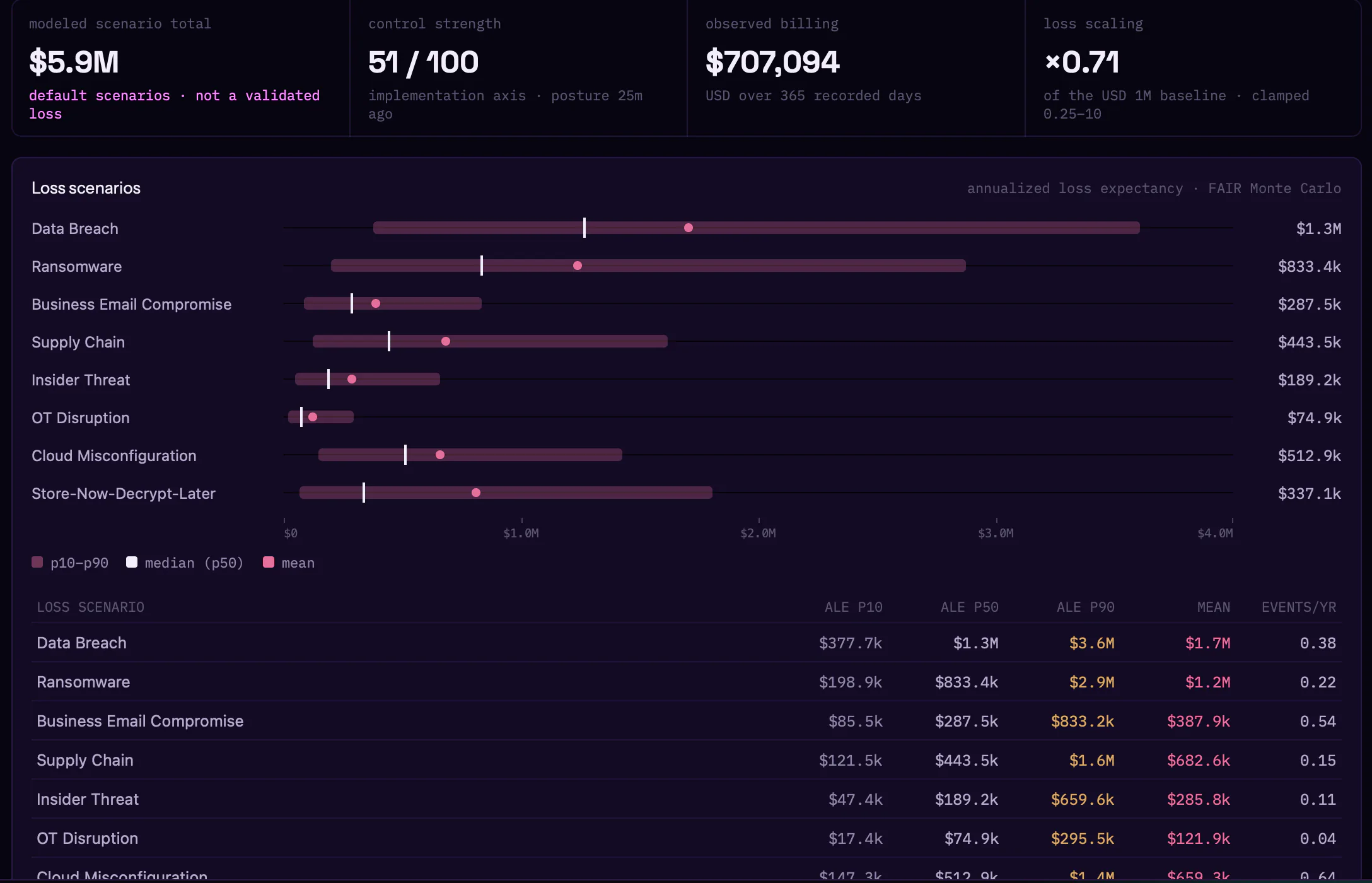The image size is (1372, 883).
Task: Click the Ransomware median tick on chart
Action: click(482, 266)
